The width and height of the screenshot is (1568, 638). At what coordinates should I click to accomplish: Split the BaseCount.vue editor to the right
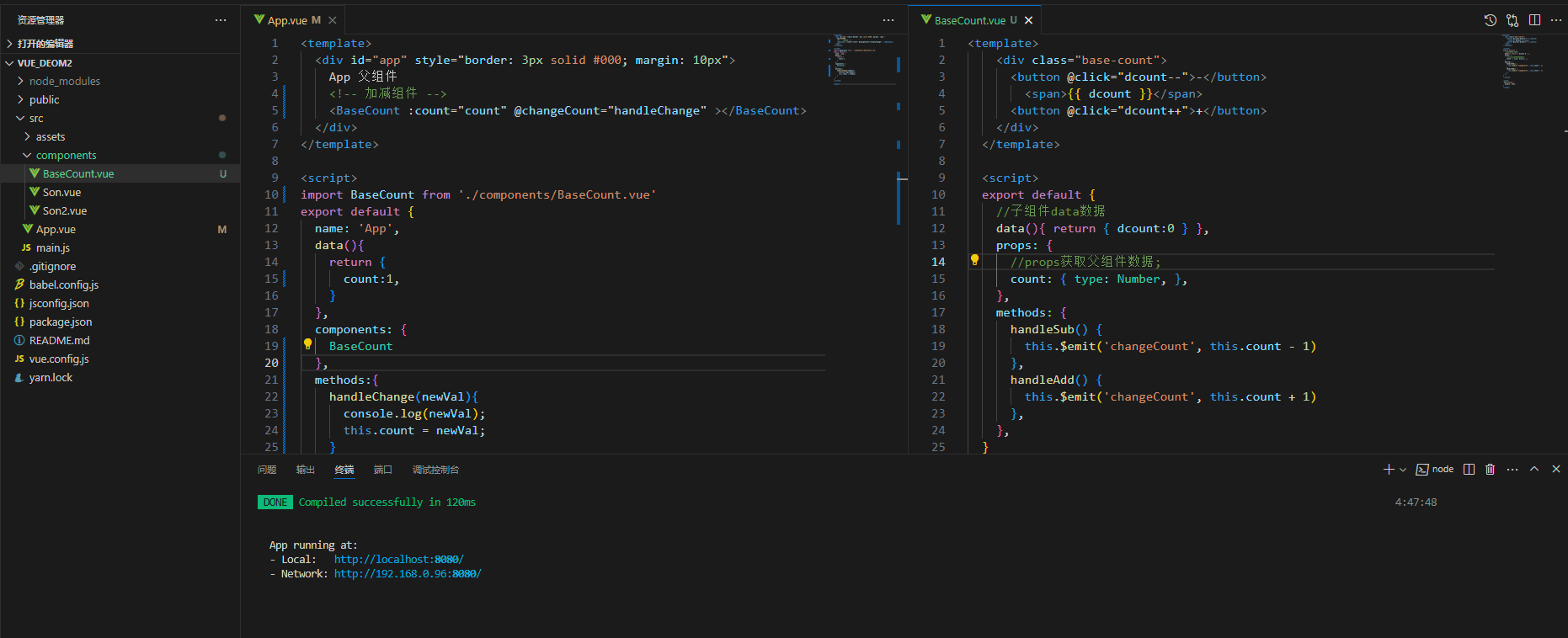(x=1534, y=20)
